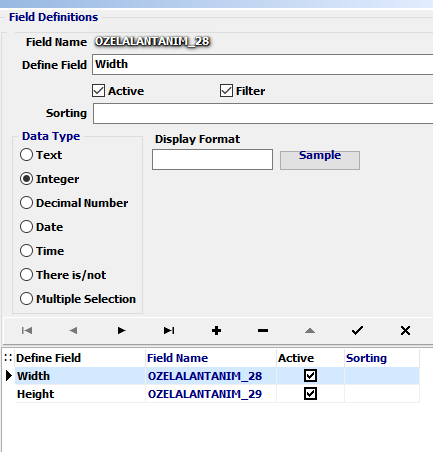Cancel edits with X icon
The image size is (433, 452).
pyautogui.click(x=405, y=330)
